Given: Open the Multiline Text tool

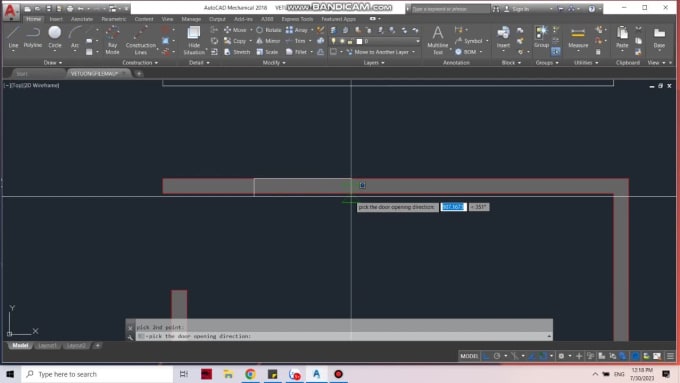Looking at the screenshot, I should (x=438, y=40).
